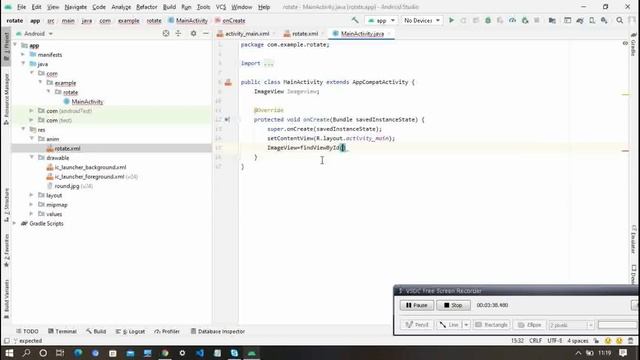Open Windows Start menu
The width and height of the screenshot is (640, 360).
tap(9, 353)
